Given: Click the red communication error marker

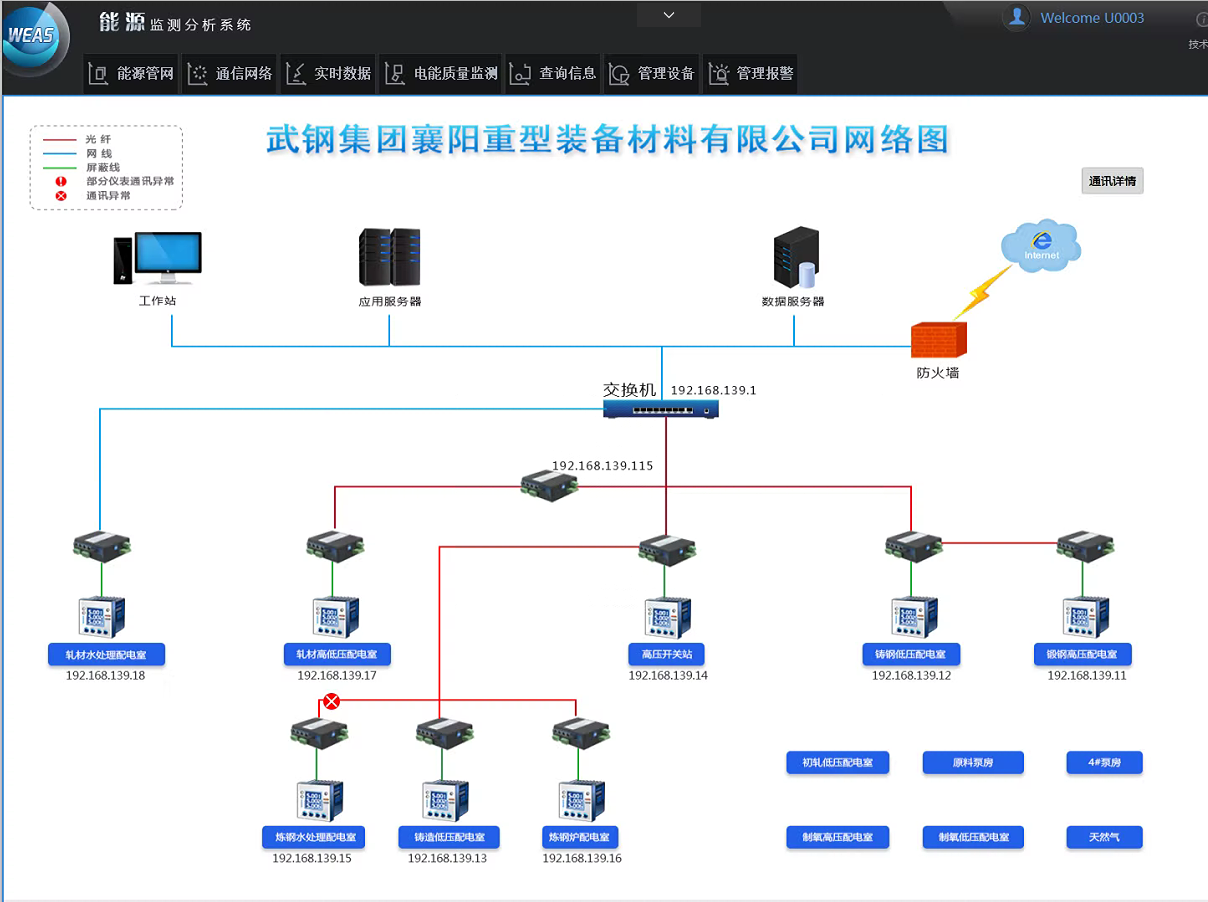Looking at the screenshot, I should 332,702.
